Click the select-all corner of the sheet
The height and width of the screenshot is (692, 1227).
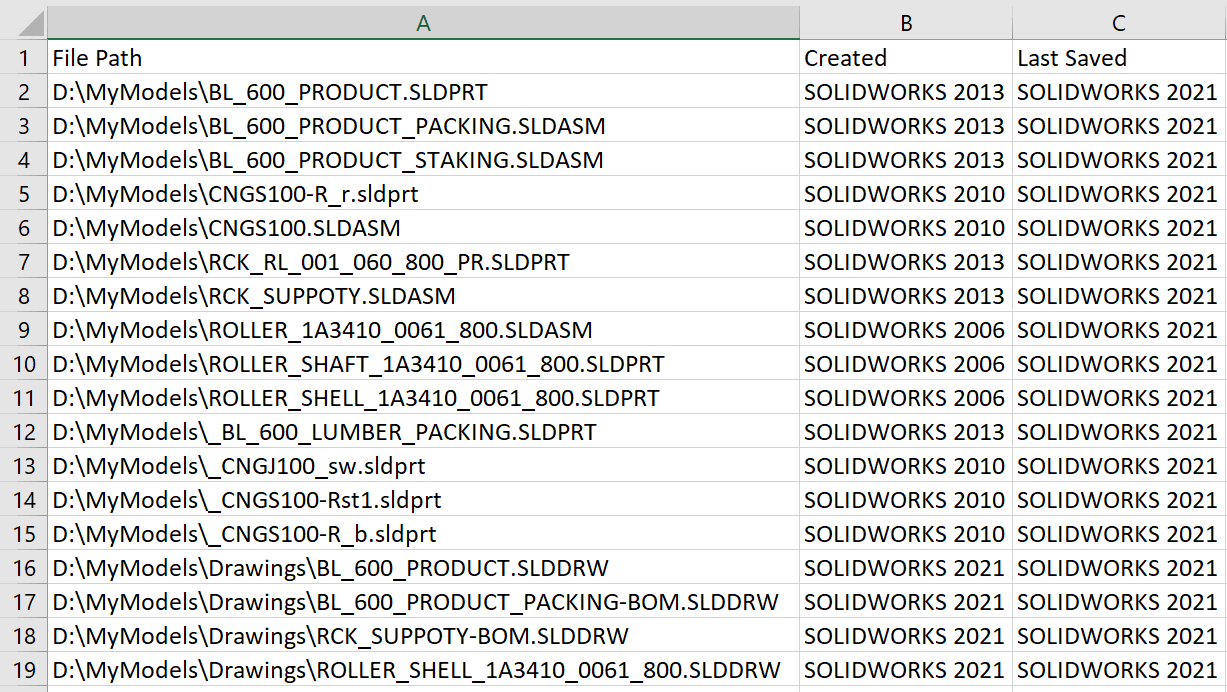click(x=23, y=23)
